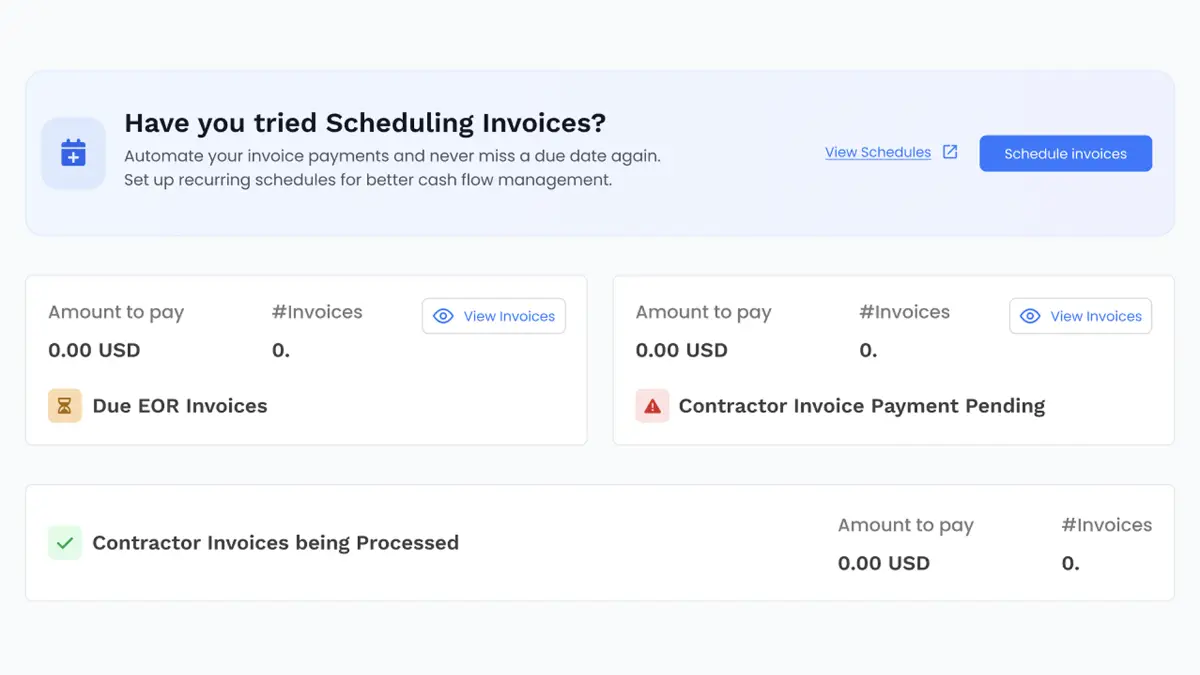Viewport: 1200px width, 675px height.
Task: Click the 0.00 USD amount in the Processed card
Action: point(883,563)
